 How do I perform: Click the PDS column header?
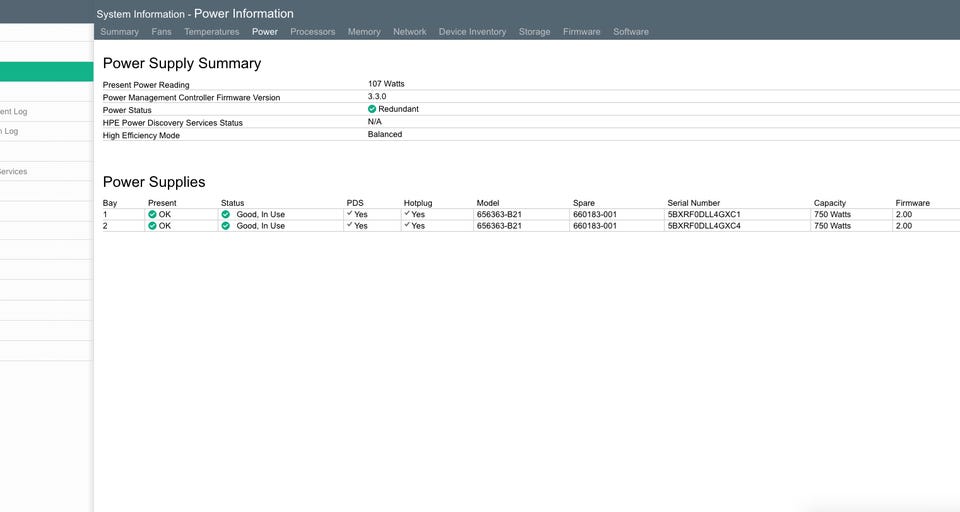(x=355, y=203)
